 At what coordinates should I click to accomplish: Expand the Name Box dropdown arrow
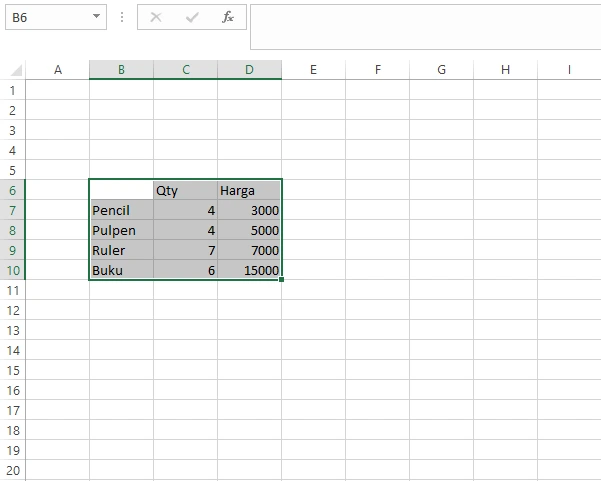click(97, 16)
